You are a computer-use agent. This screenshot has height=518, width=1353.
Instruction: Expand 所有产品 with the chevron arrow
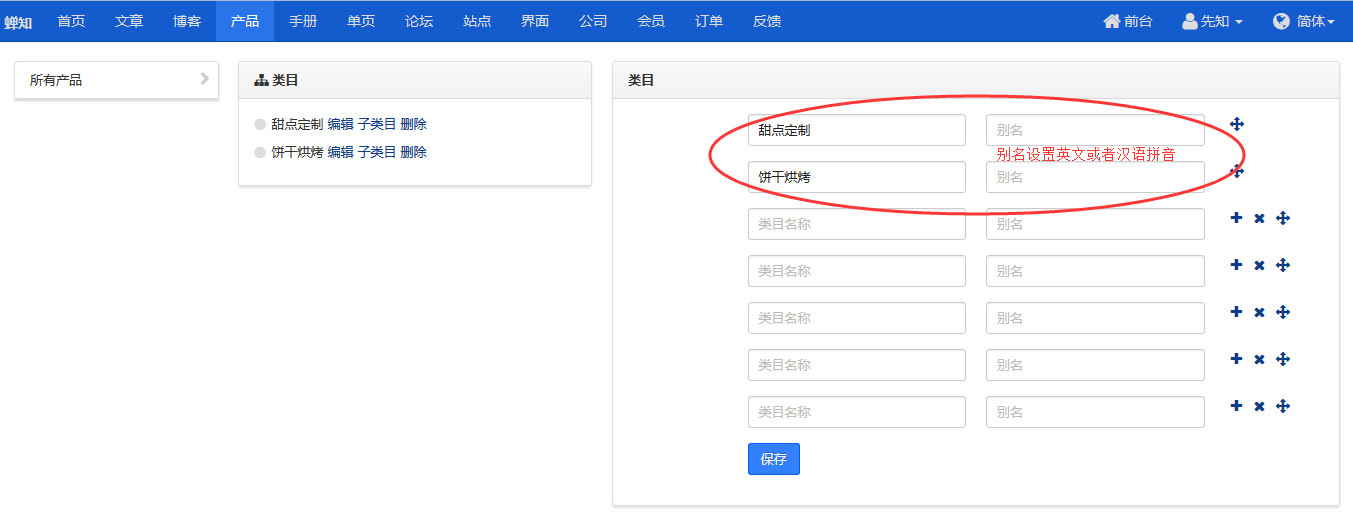204,79
